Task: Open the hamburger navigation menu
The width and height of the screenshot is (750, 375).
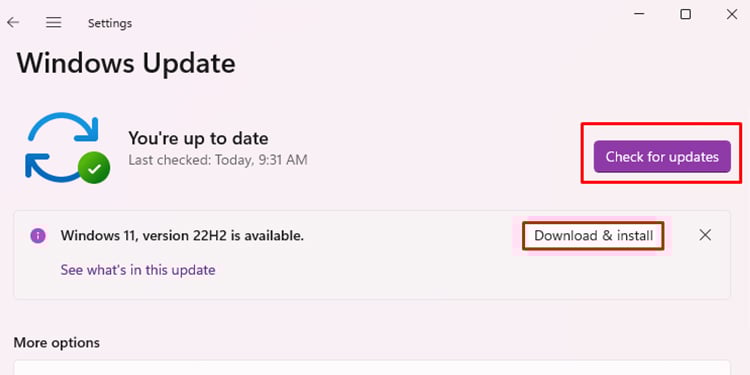Action: [54, 22]
